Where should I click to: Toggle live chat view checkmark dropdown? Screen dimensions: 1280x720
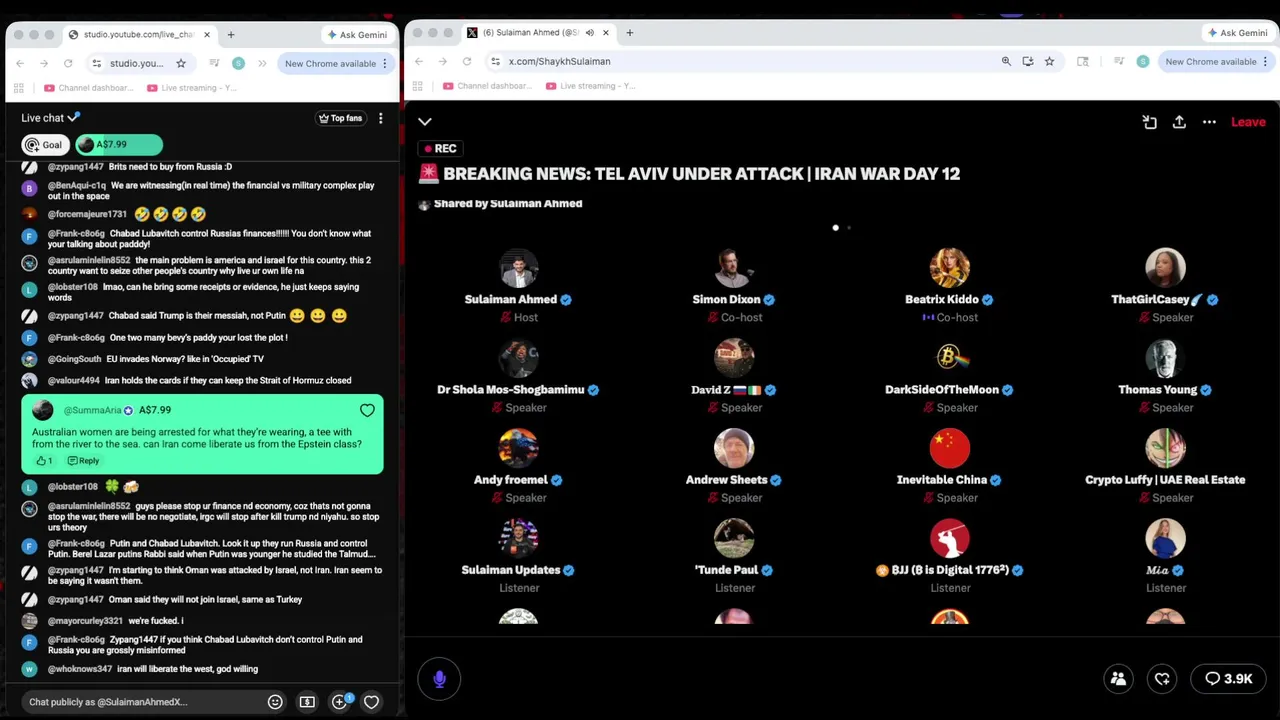(73, 118)
